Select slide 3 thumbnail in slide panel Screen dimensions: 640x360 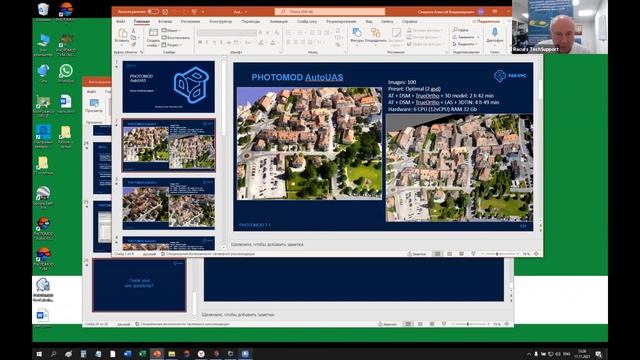pyautogui.click(x=169, y=204)
